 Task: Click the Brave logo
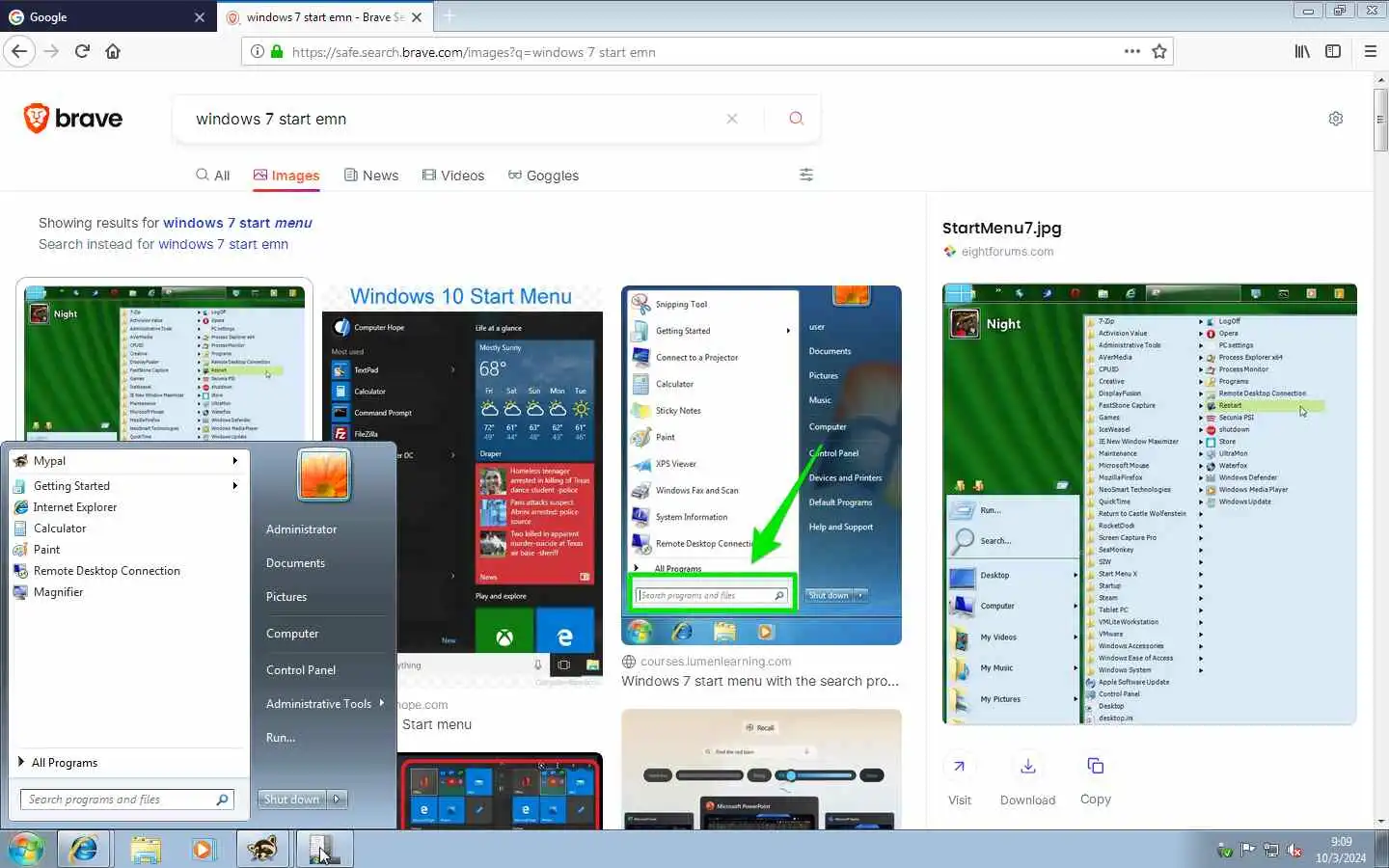click(73, 119)
